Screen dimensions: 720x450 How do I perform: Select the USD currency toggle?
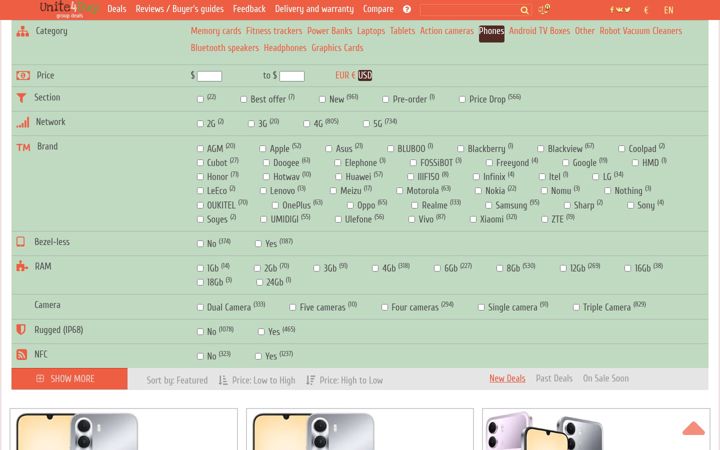[x=365, y=75]
